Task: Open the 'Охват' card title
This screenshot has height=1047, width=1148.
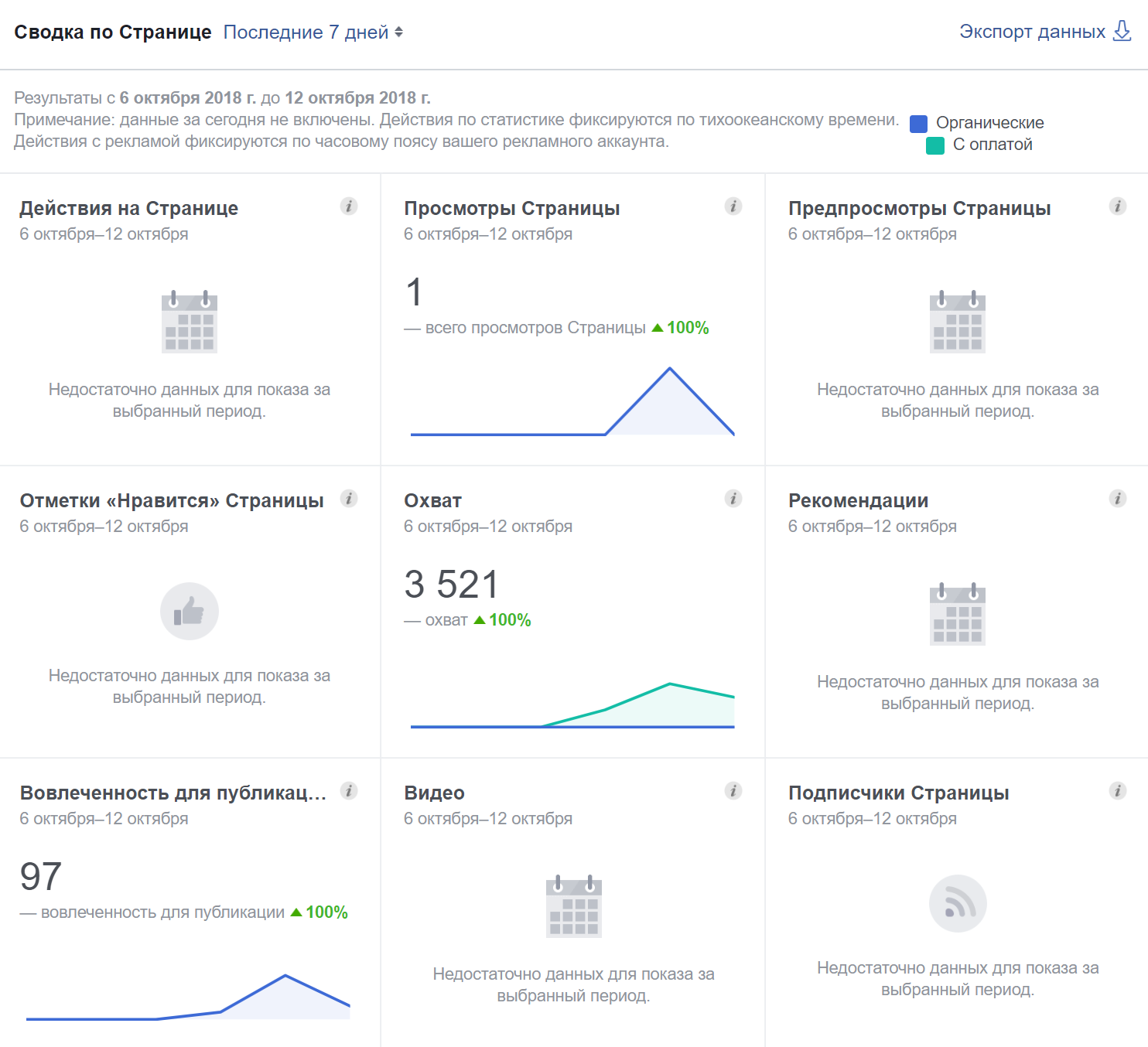Action: coord(433,501)
